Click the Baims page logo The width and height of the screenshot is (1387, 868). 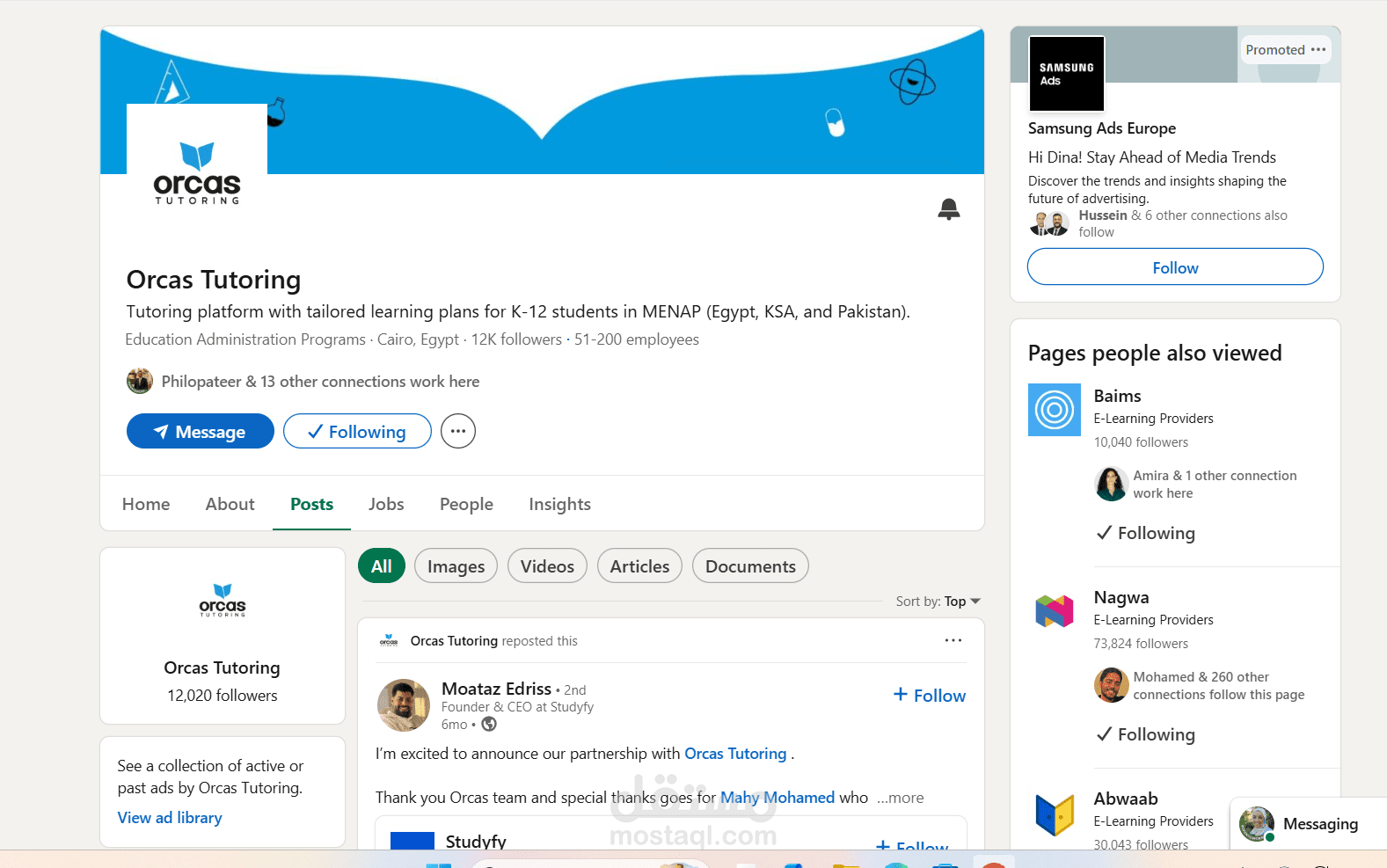coord(1055,410)
